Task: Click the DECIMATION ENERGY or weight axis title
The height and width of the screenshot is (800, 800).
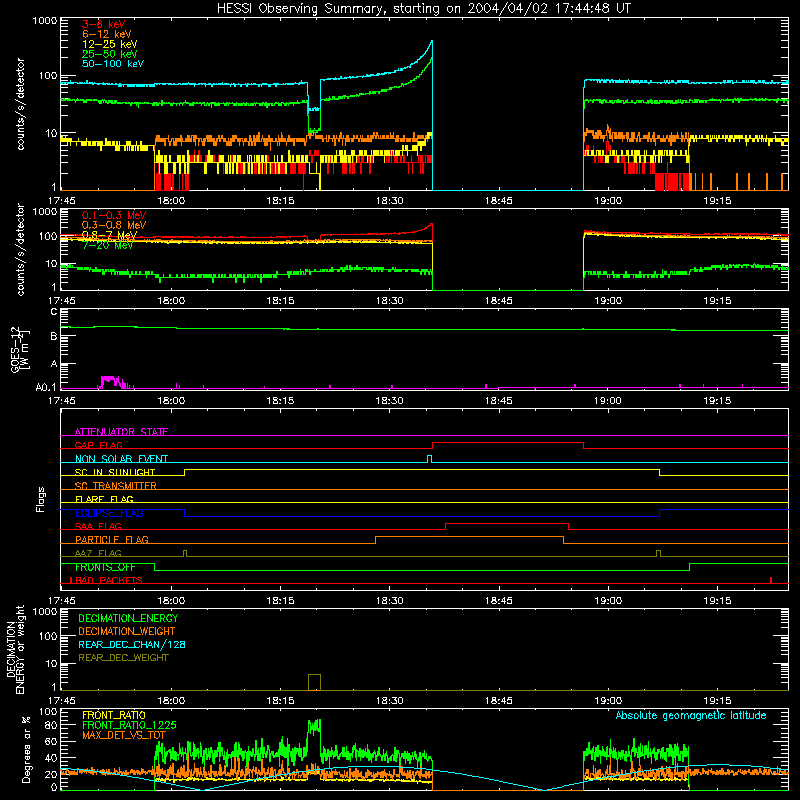Action: (x=15, y=649)
